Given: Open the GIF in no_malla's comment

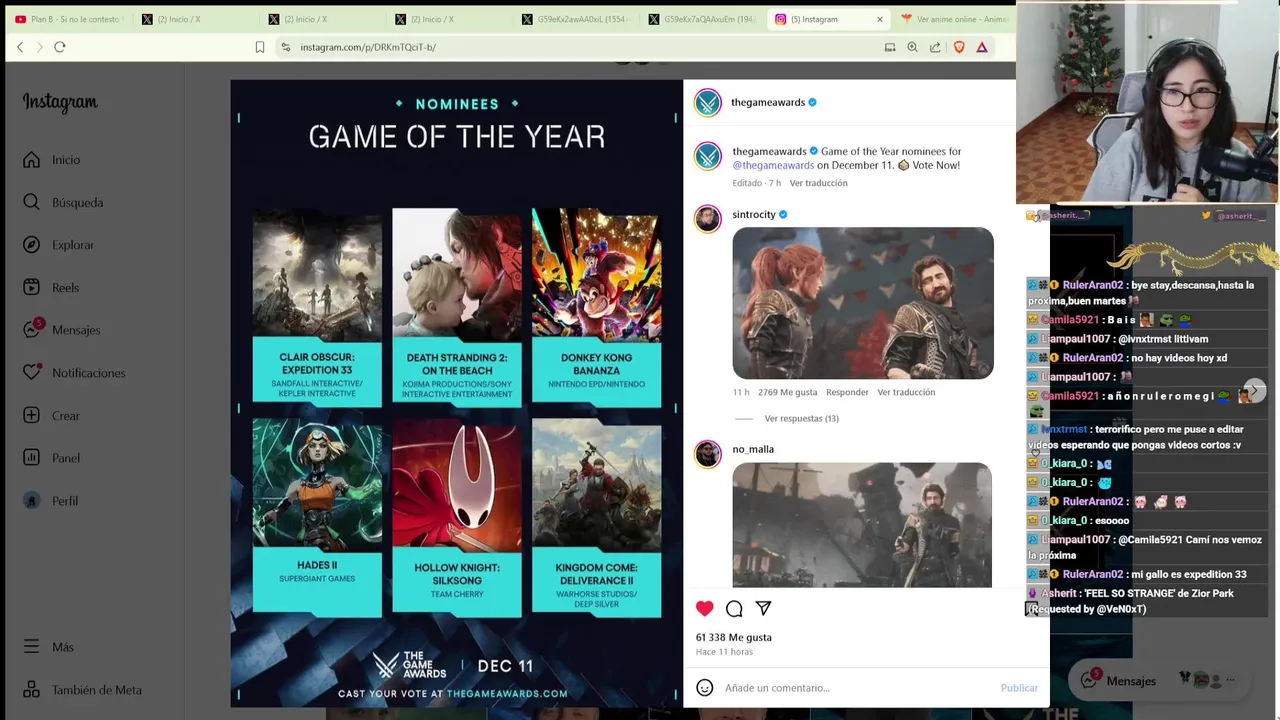Looking at the screenshot, I should [862, 525].
